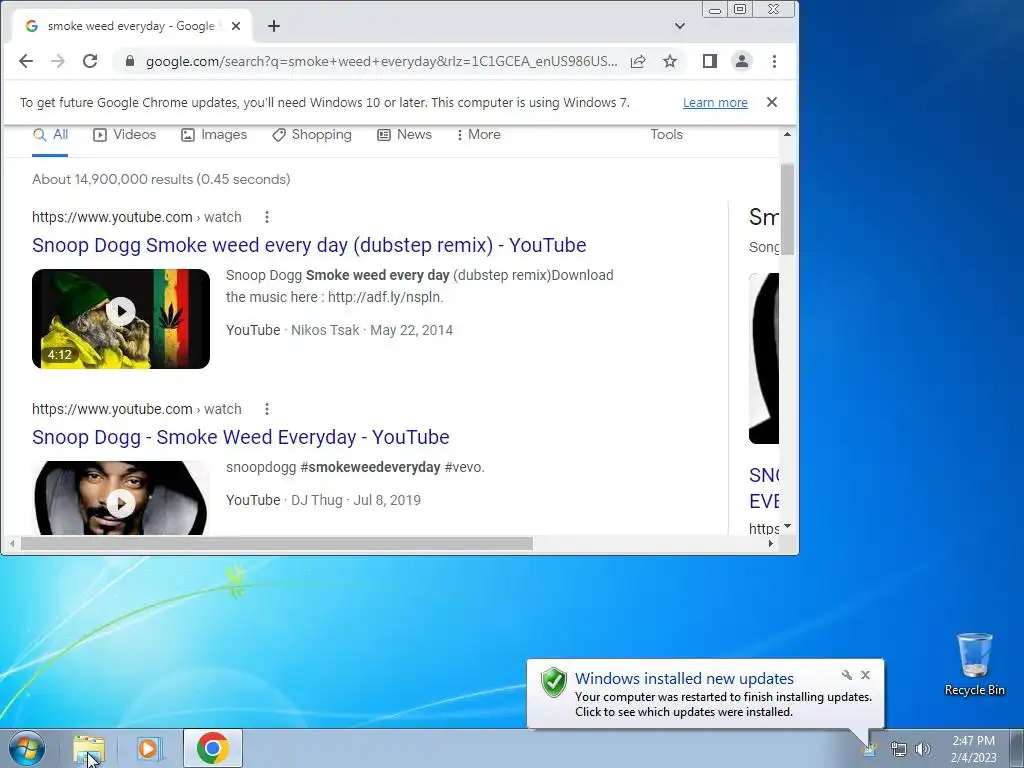Open the cut-off knowledge panel image
The image size is (1024, 768).
(x=763, y=359)
